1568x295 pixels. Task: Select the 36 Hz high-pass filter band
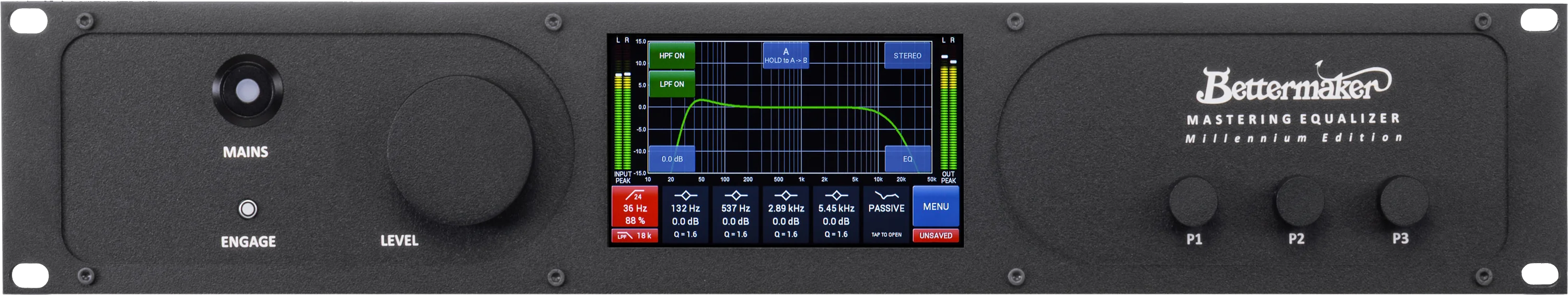click(635, 207)
